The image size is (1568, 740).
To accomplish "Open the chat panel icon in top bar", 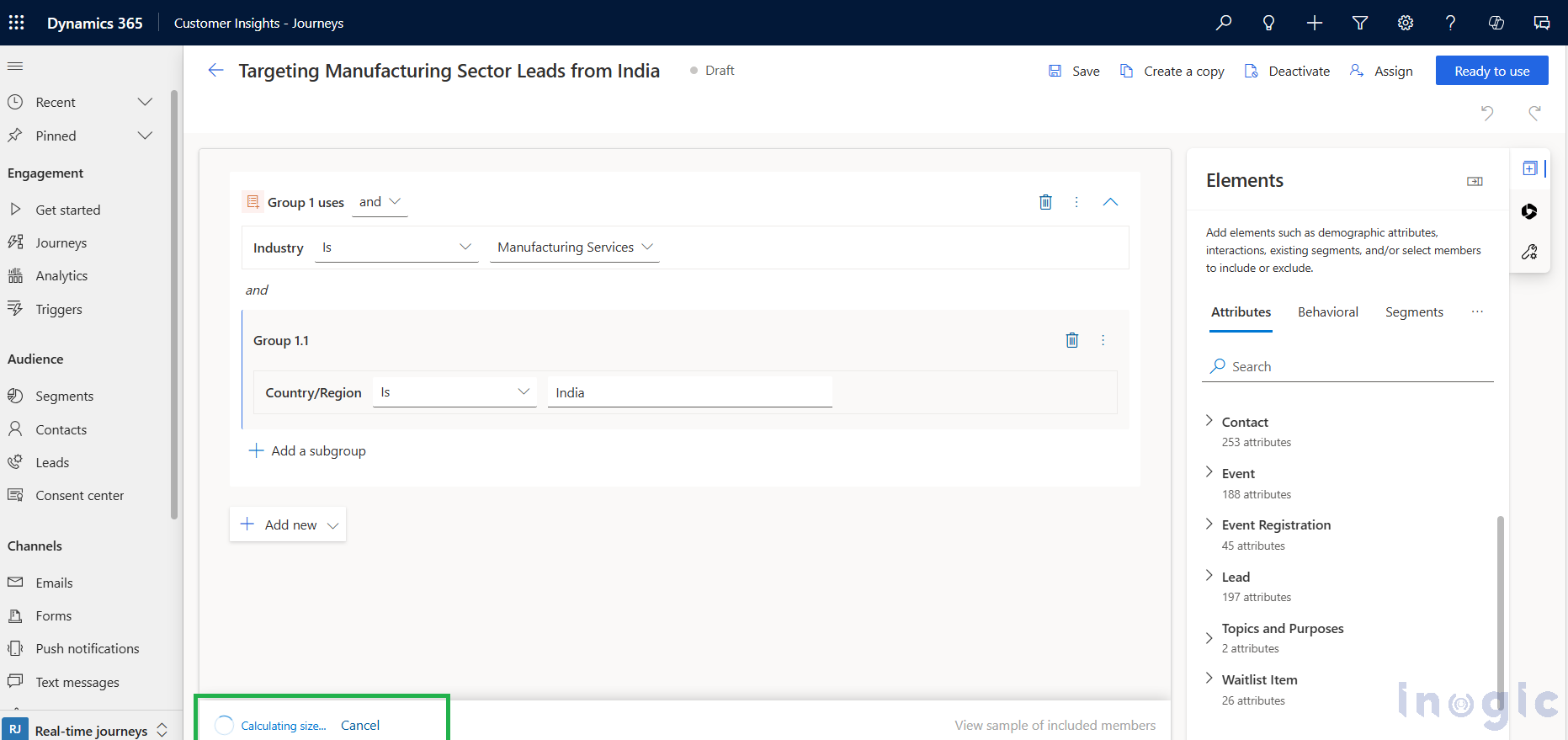I will (x=1542, y=23).
